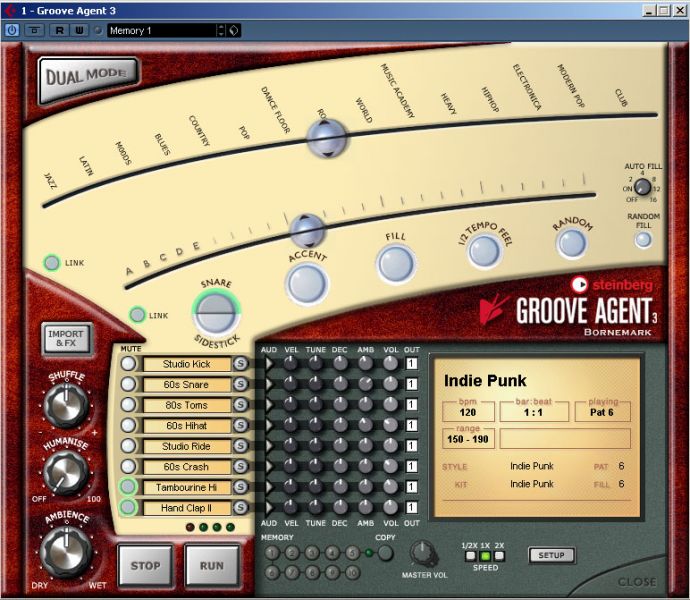Mute the 80s Toms instrument
This screenshot has width=690, height=600.
(x=128, y=405)
